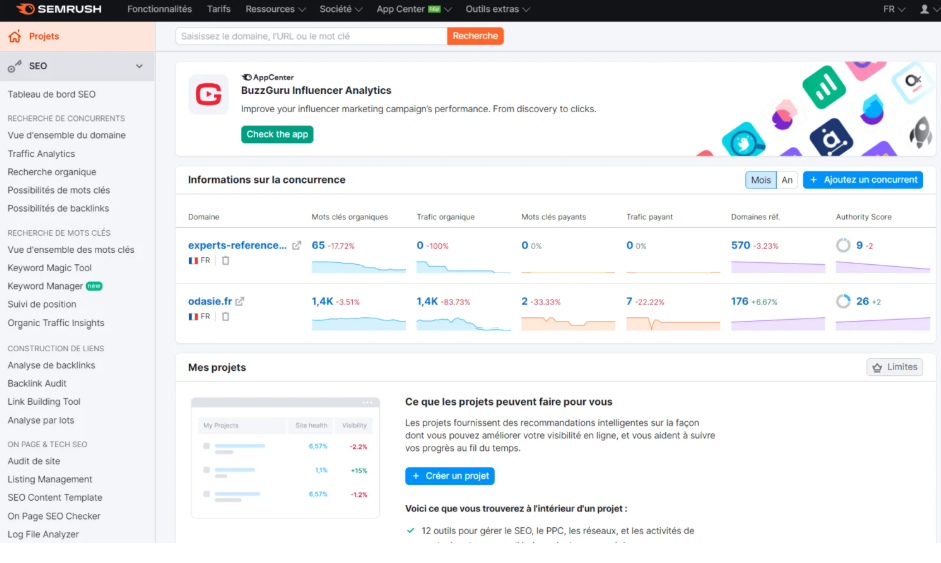Open Analyse par lots
Viewport: 941px width, 563px height.
pyautogui.click(x=41, y=420)
